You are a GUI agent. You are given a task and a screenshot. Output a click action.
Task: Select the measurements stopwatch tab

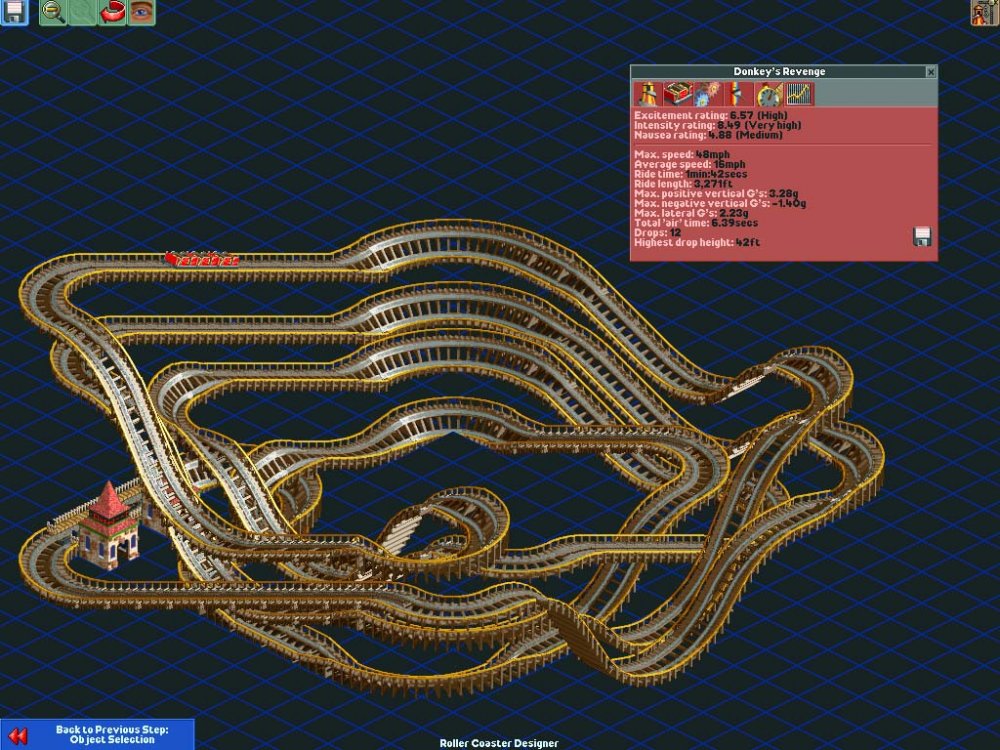pyautogui.click(x=768, y=94)
